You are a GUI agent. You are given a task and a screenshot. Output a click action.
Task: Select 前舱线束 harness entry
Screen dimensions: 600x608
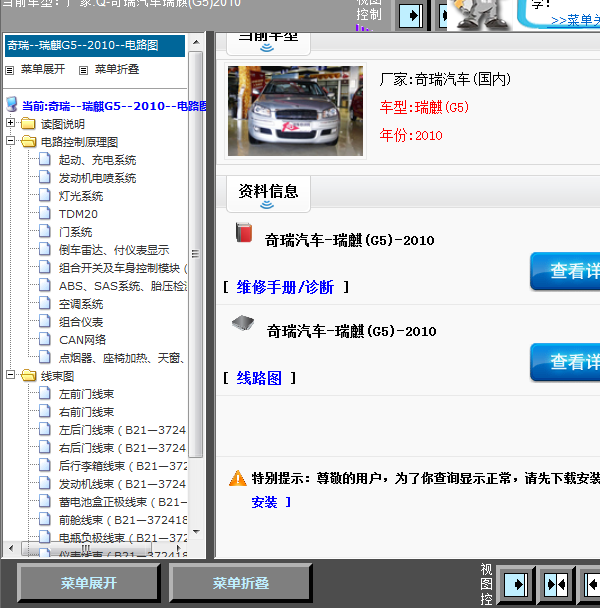(x=123, y=520)
